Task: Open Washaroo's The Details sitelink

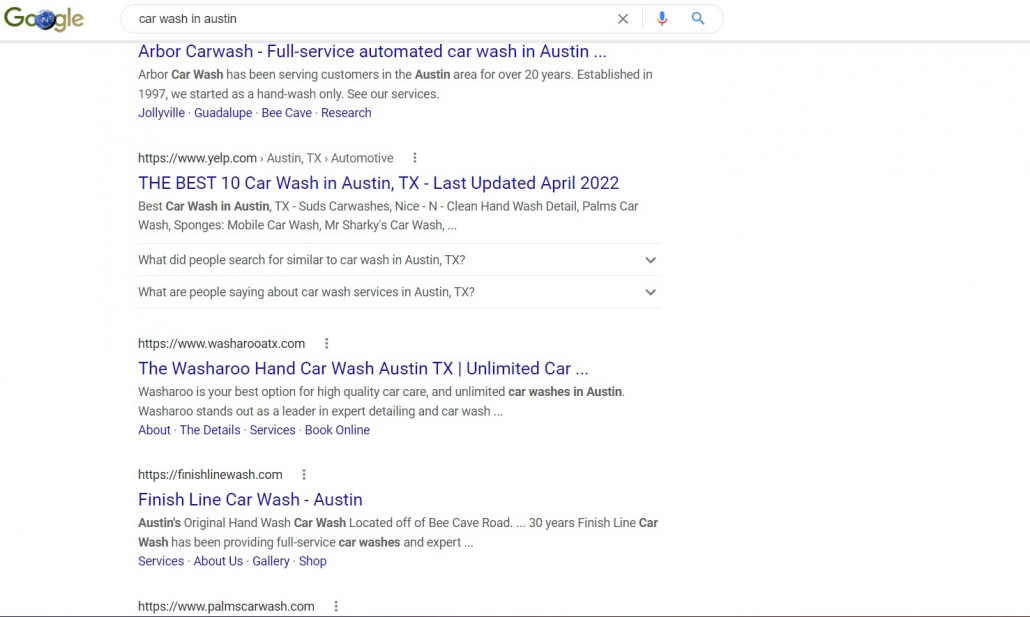Action: 210,430
